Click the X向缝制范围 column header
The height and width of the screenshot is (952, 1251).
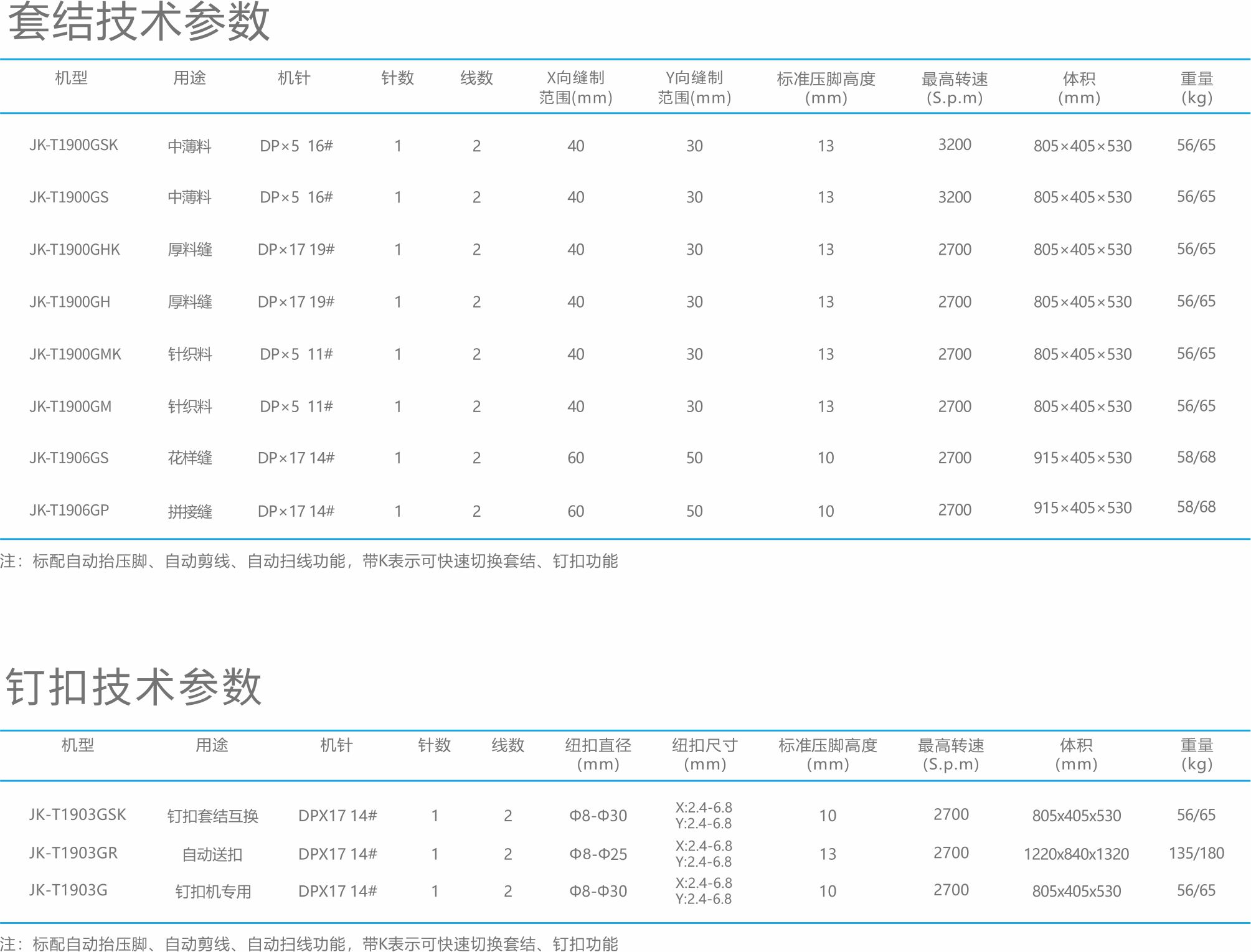coord(576,87)
